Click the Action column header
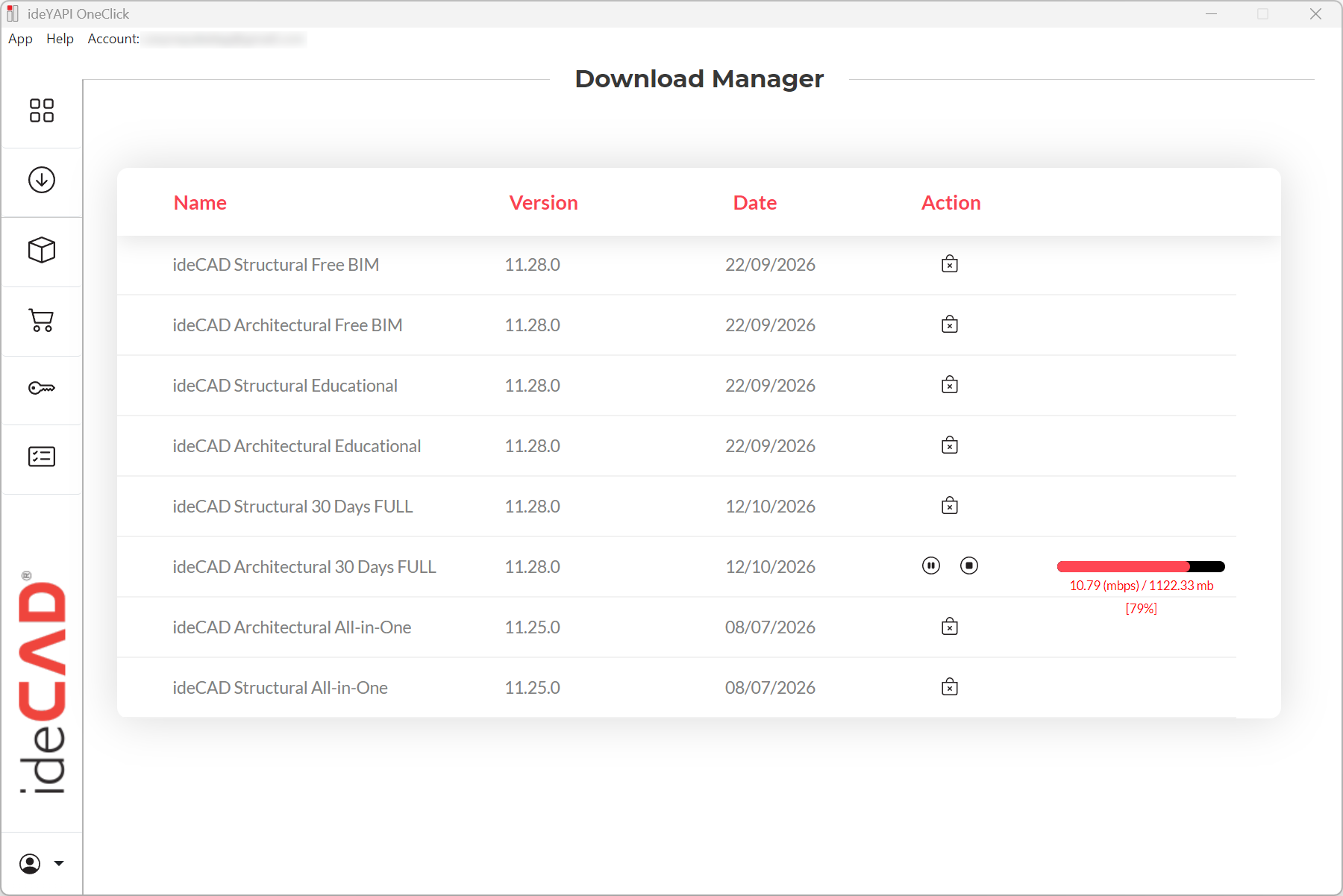 [x=951, y=203]
